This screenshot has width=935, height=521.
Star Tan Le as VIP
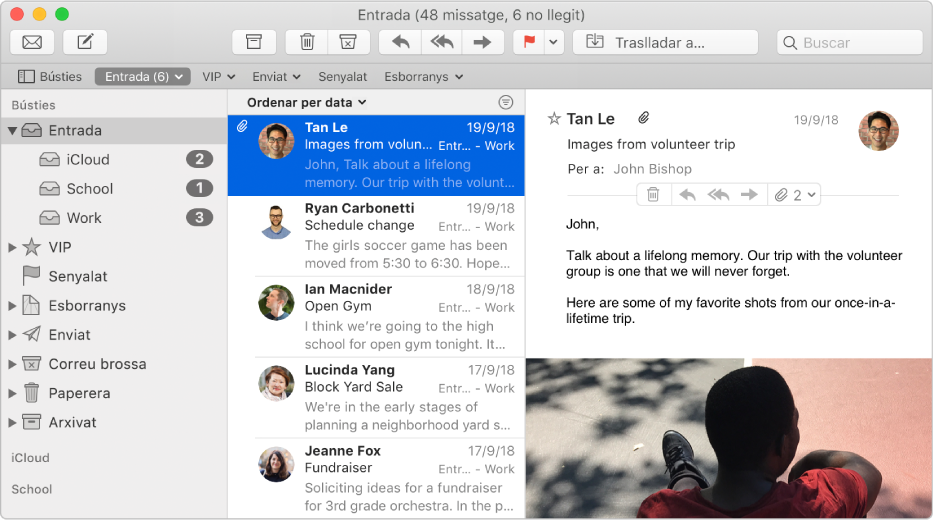pyautogui.click(x=554, y=119)
